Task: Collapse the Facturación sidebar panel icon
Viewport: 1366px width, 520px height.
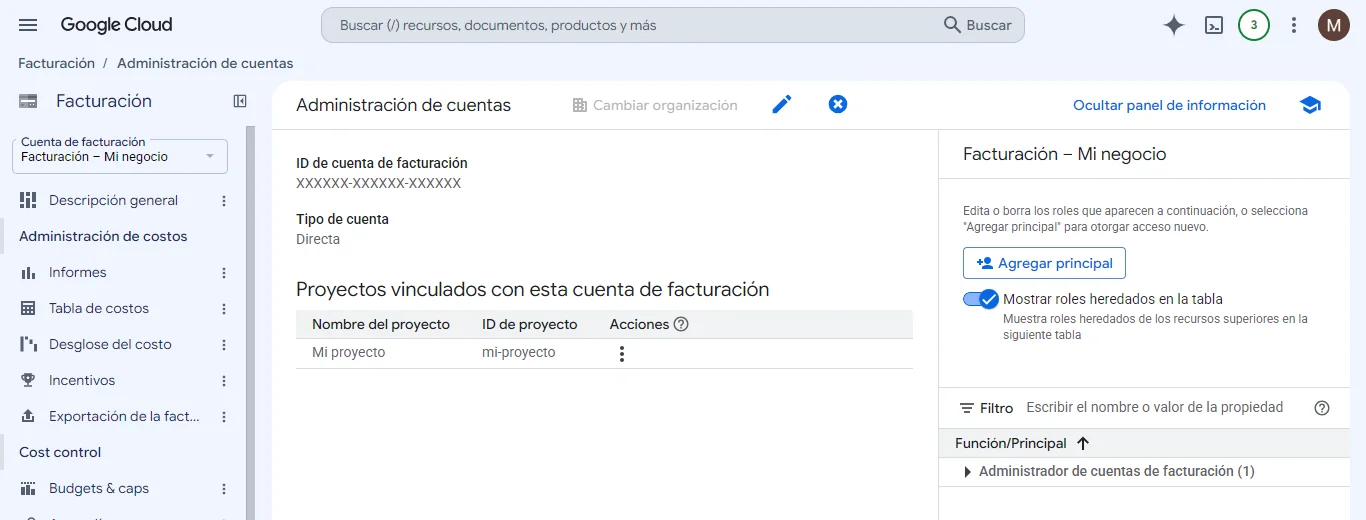Action: 240,101
